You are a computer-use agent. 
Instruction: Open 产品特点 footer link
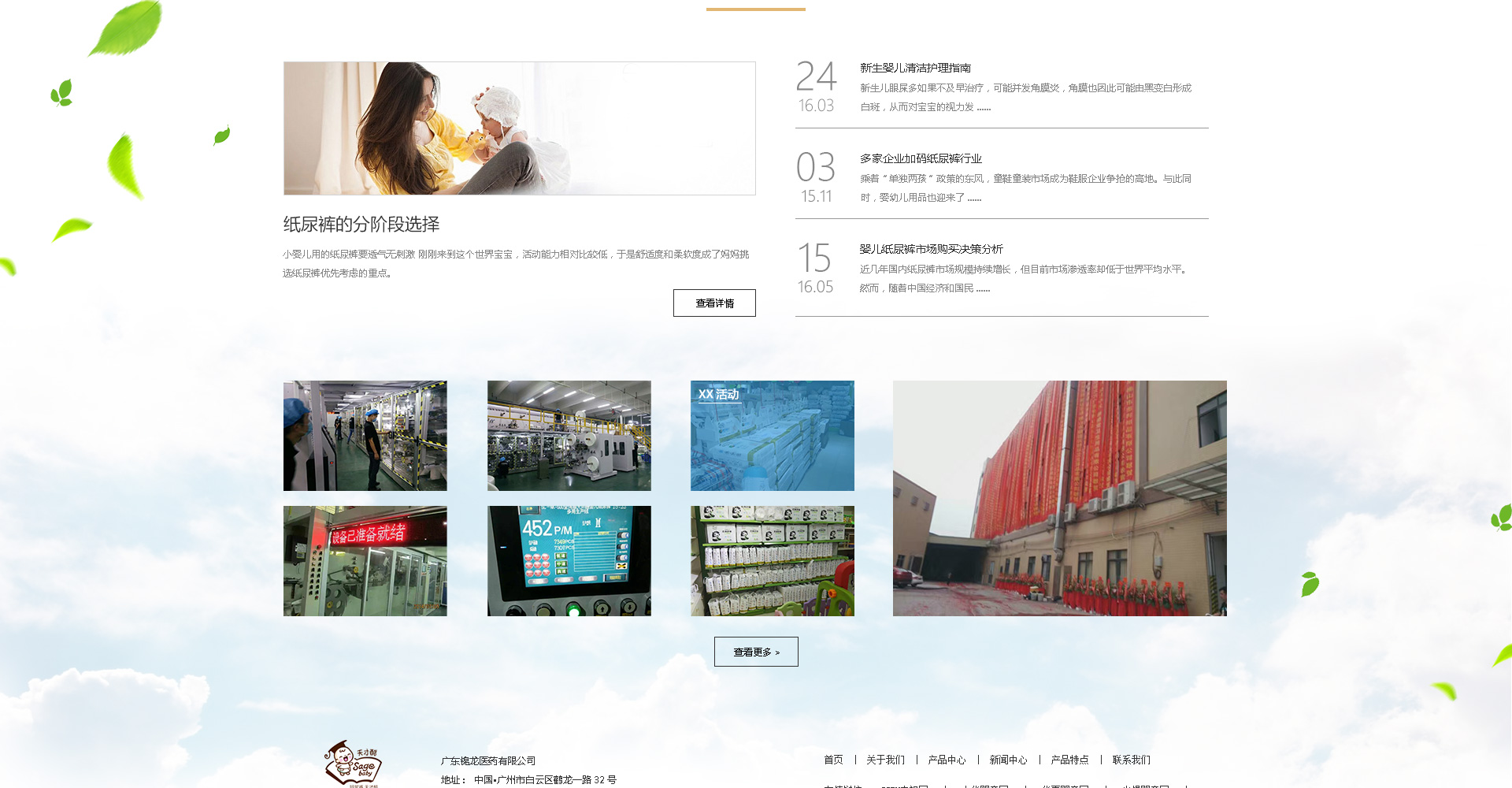[1069, 760]
